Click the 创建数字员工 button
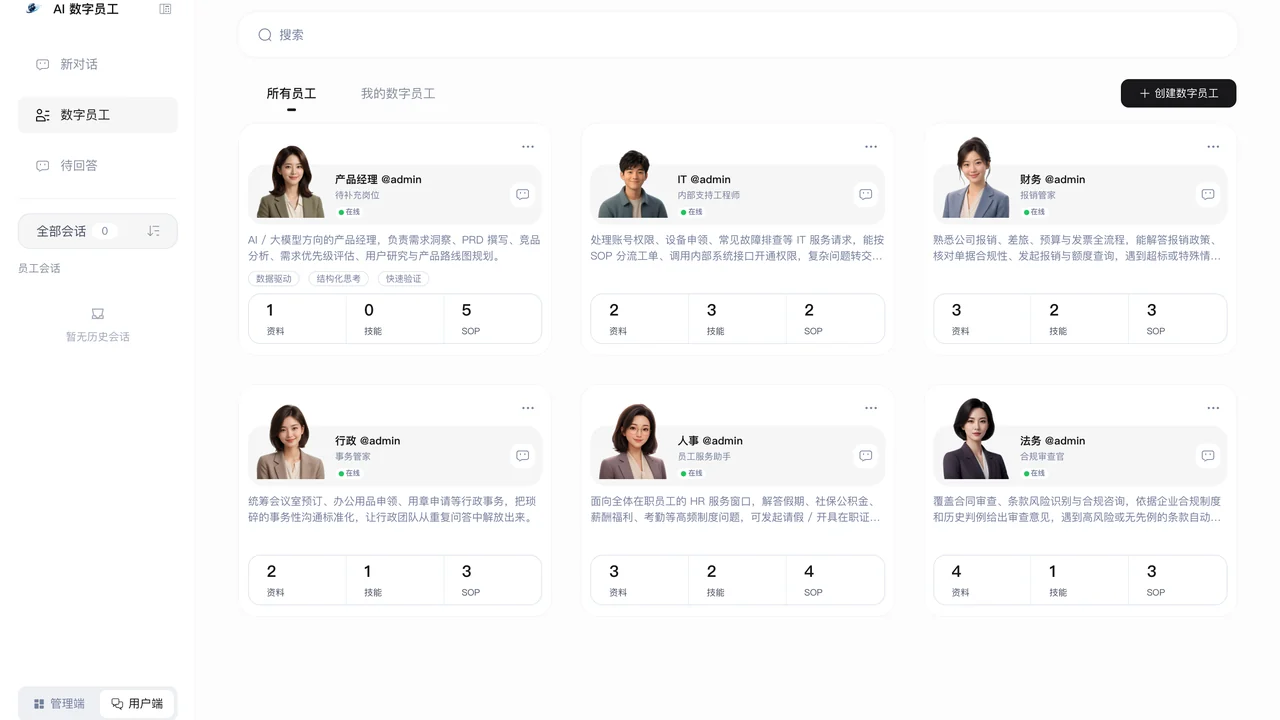 point(1178,93)
